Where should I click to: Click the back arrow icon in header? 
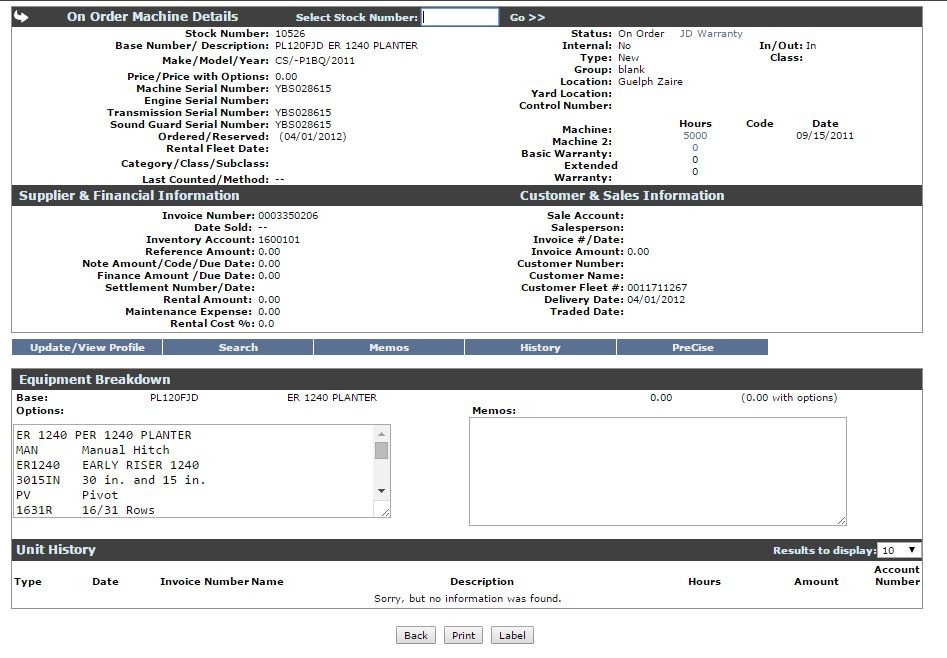click(x=22, y=17)
